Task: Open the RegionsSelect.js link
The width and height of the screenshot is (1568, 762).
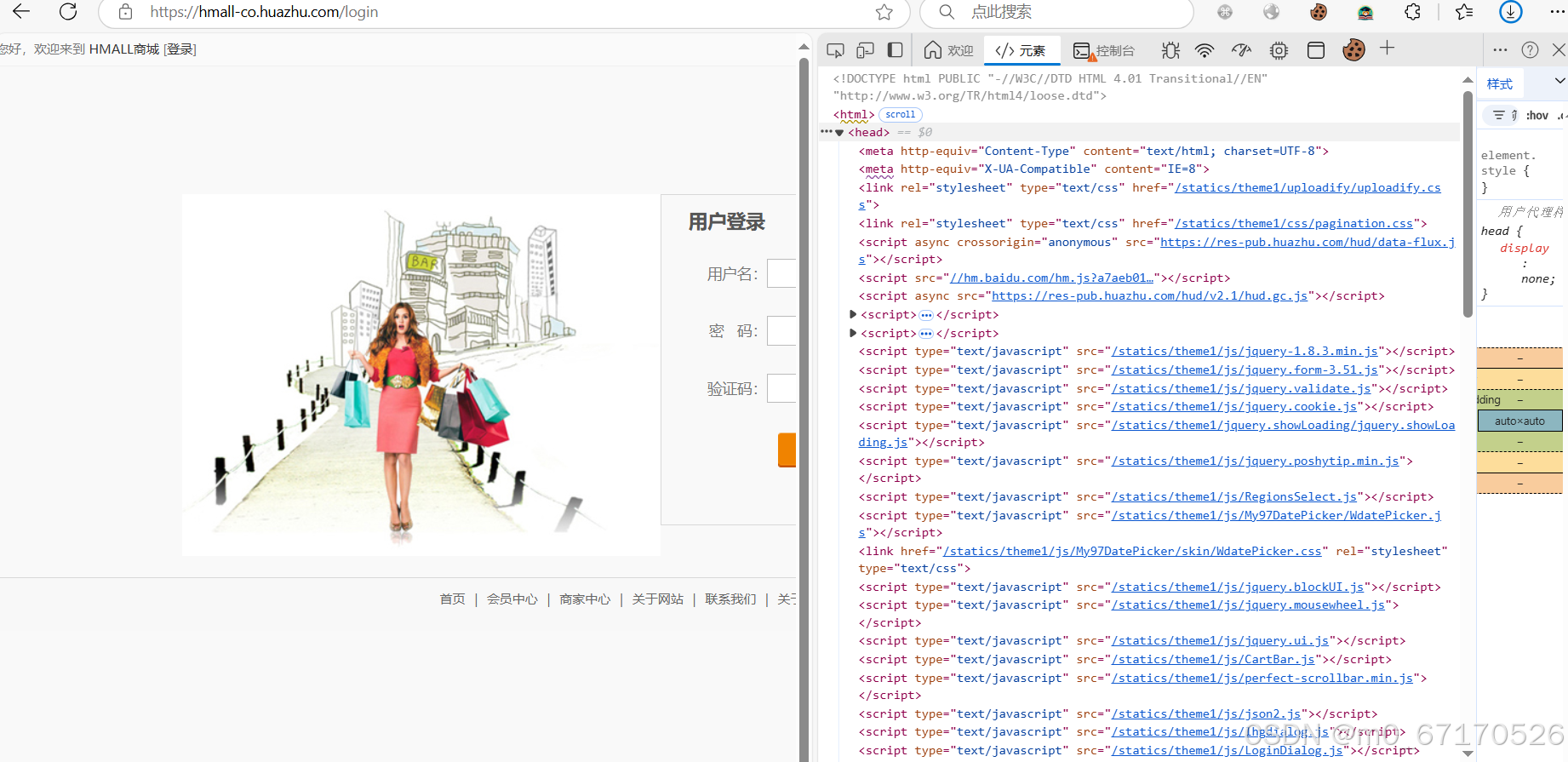Action: (x=1234, y=496)
